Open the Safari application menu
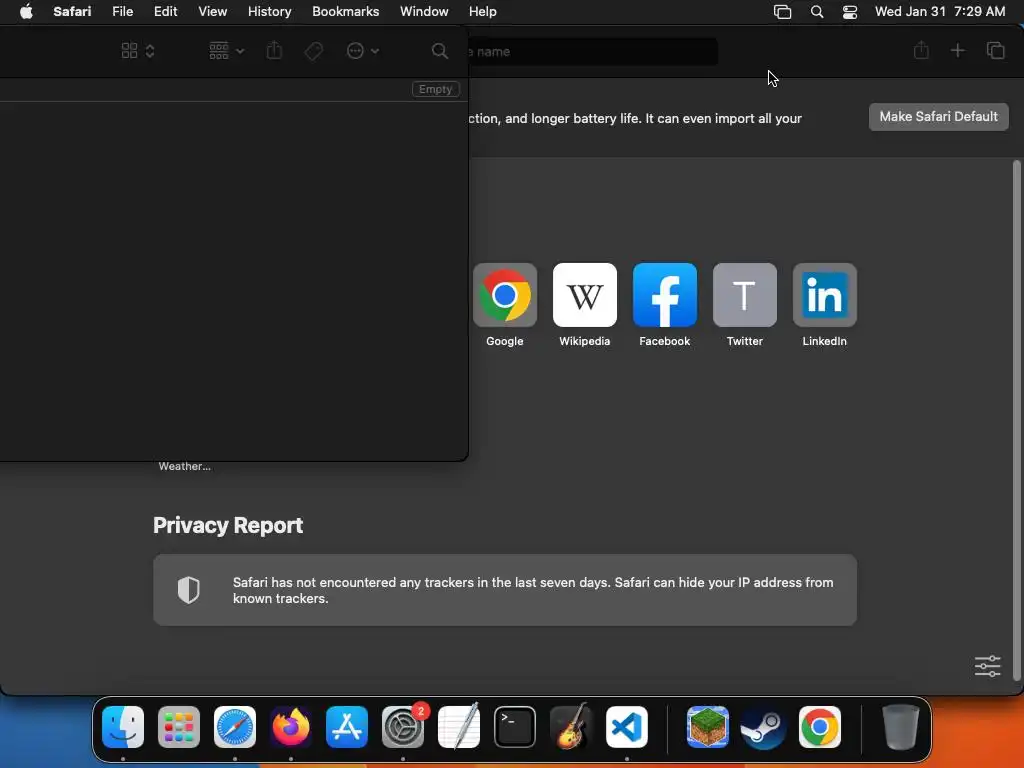 pyautogui.click(x=72, y=11)
